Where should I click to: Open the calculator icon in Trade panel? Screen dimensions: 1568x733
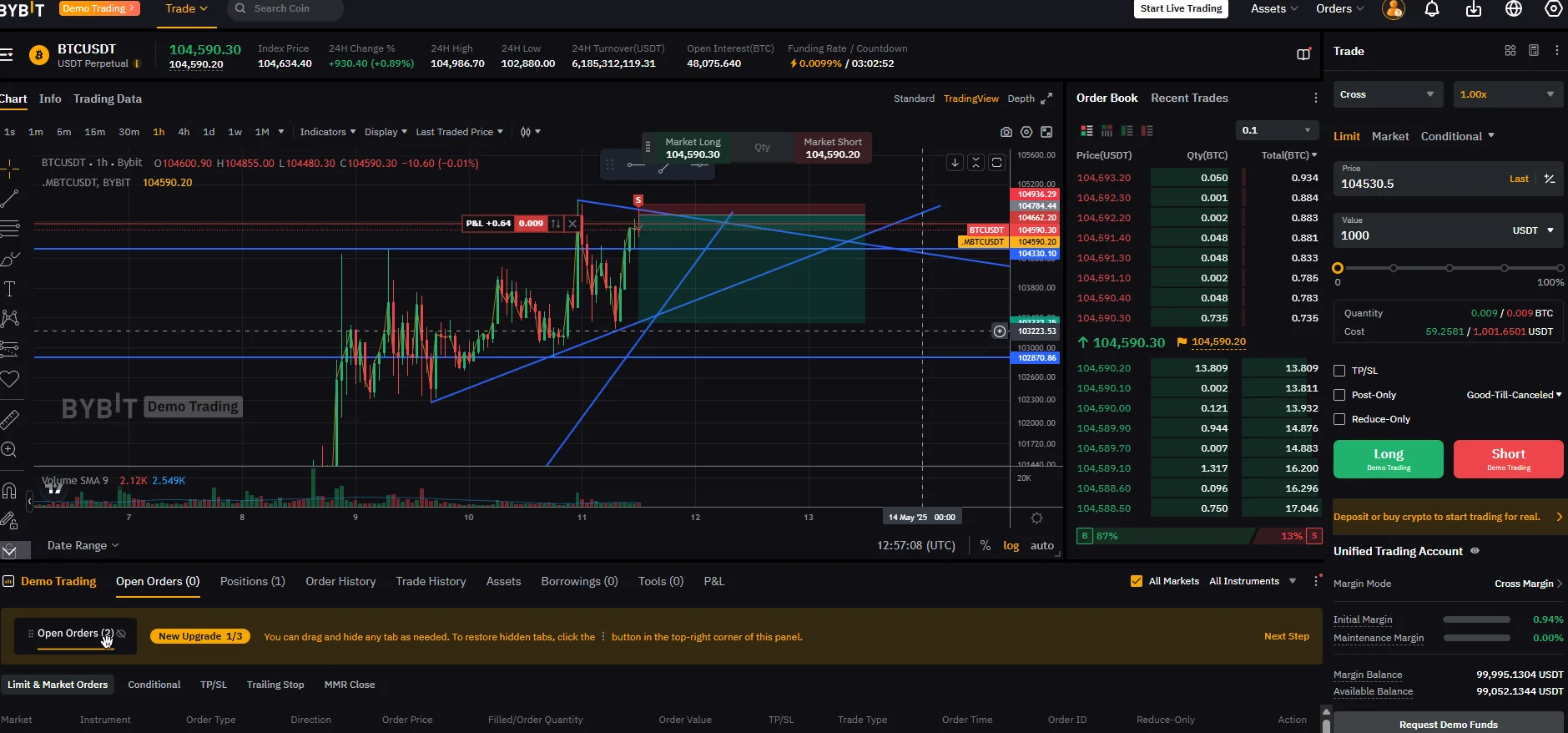point(1533,51)
